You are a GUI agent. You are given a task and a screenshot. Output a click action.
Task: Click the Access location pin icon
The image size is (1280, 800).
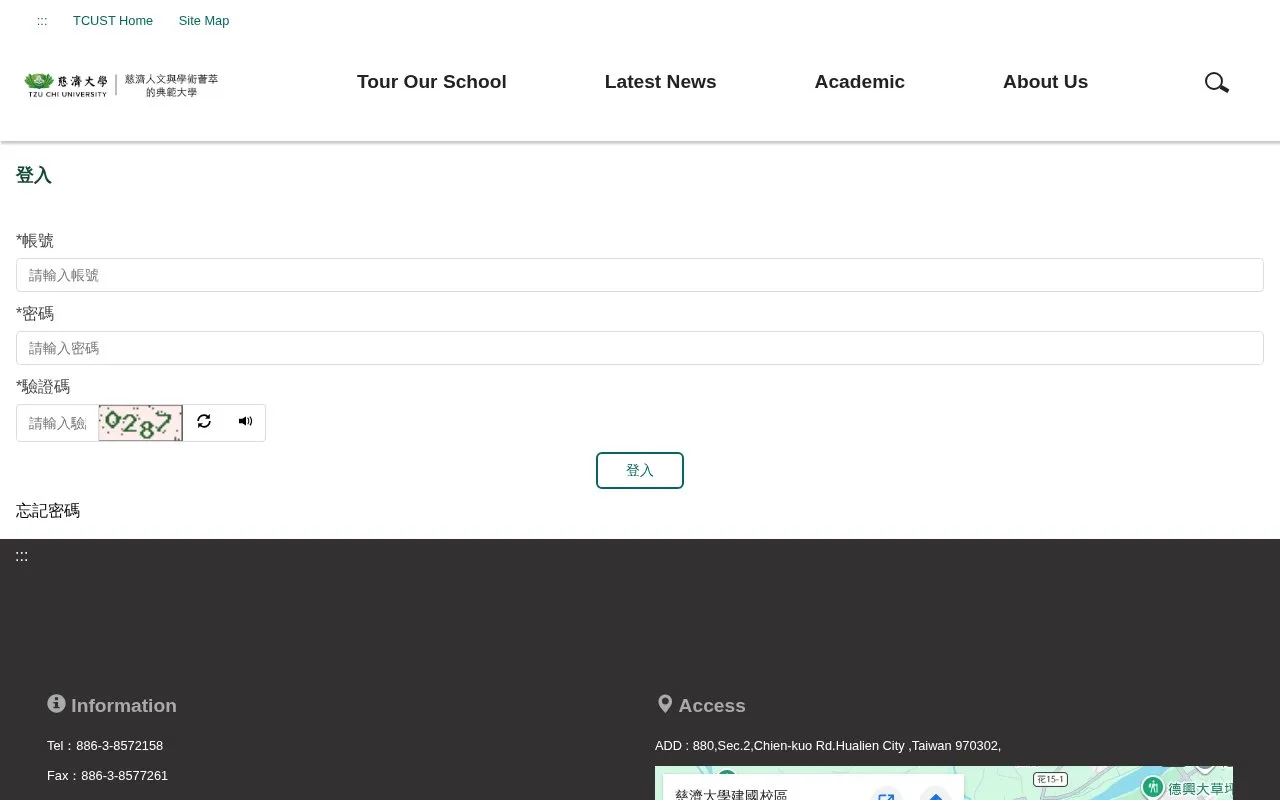click(x=665, y=704)
